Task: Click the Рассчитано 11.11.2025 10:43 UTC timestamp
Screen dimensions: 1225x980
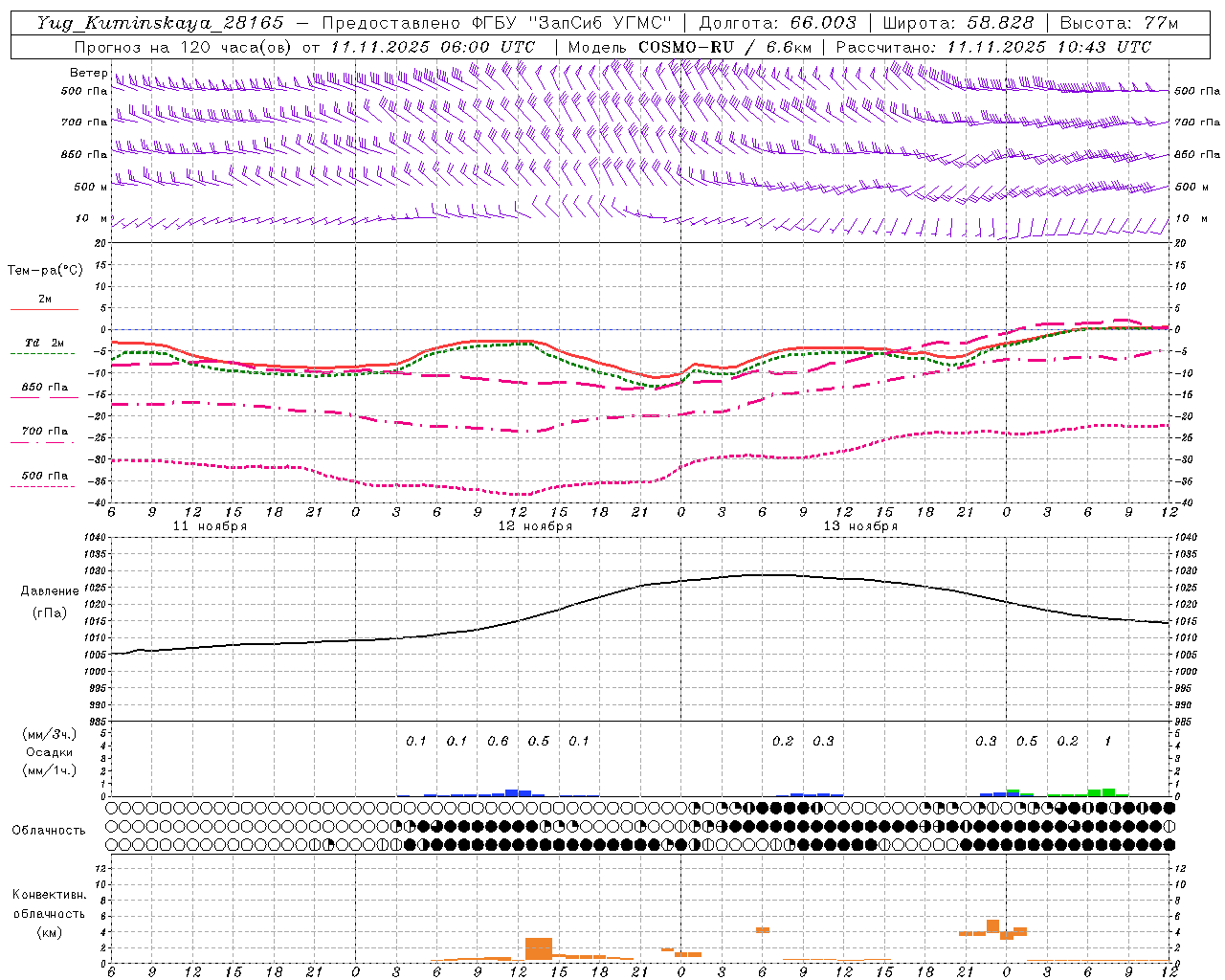Action: (993, 47)
